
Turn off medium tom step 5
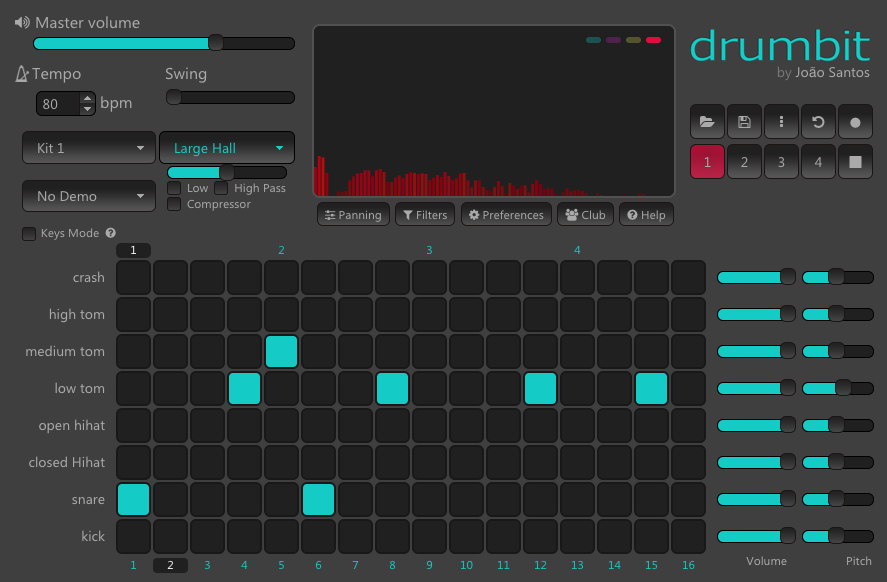pos(281,351)
